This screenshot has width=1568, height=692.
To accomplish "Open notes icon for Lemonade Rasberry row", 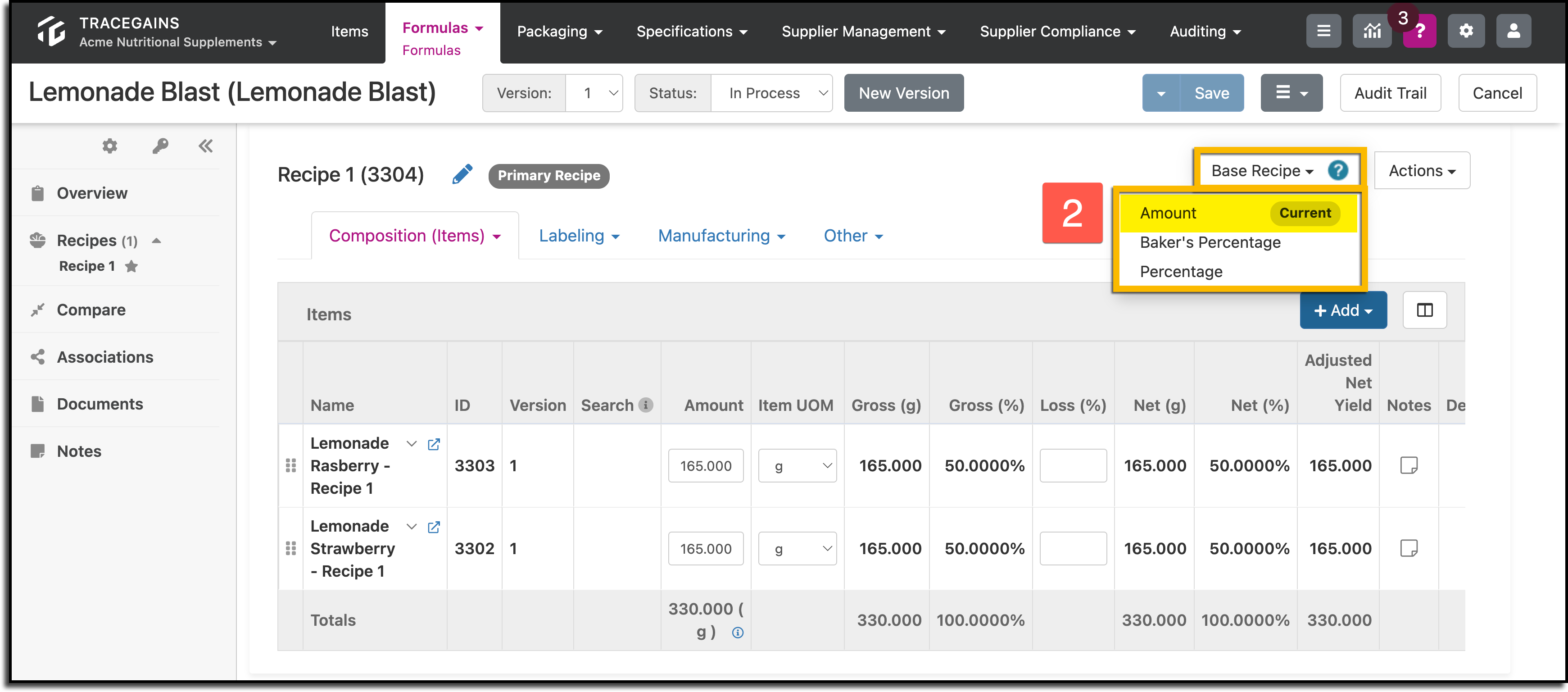I will click(x=1409, y=465).
